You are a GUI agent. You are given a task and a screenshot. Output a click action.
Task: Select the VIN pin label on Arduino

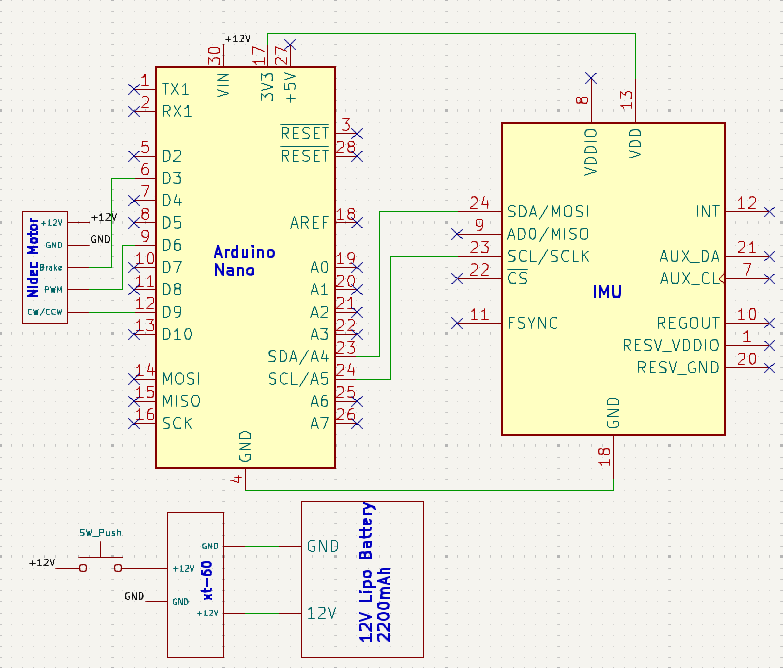click(224, 85)
